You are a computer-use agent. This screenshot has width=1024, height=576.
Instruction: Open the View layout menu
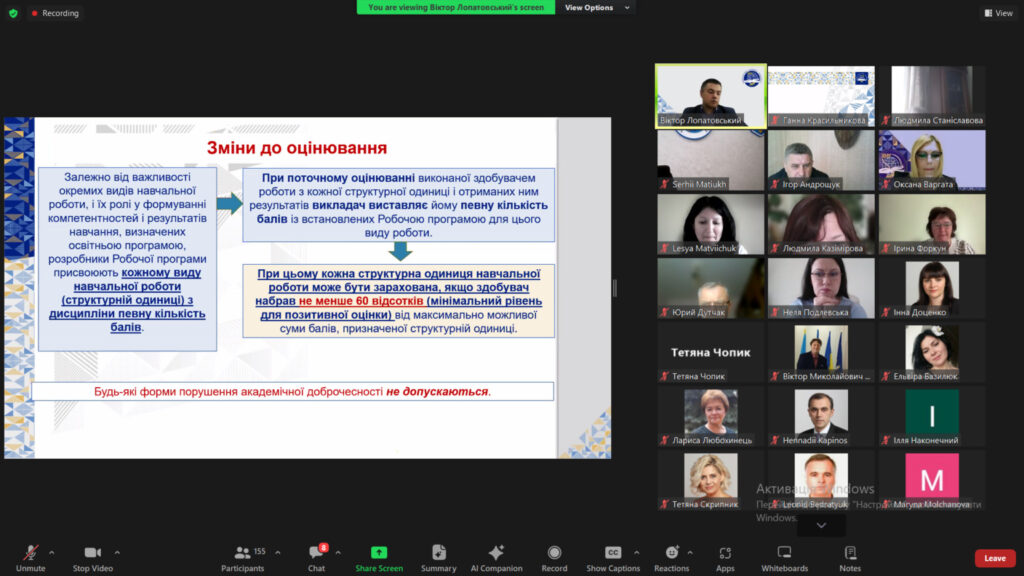(x=998, y=13)
